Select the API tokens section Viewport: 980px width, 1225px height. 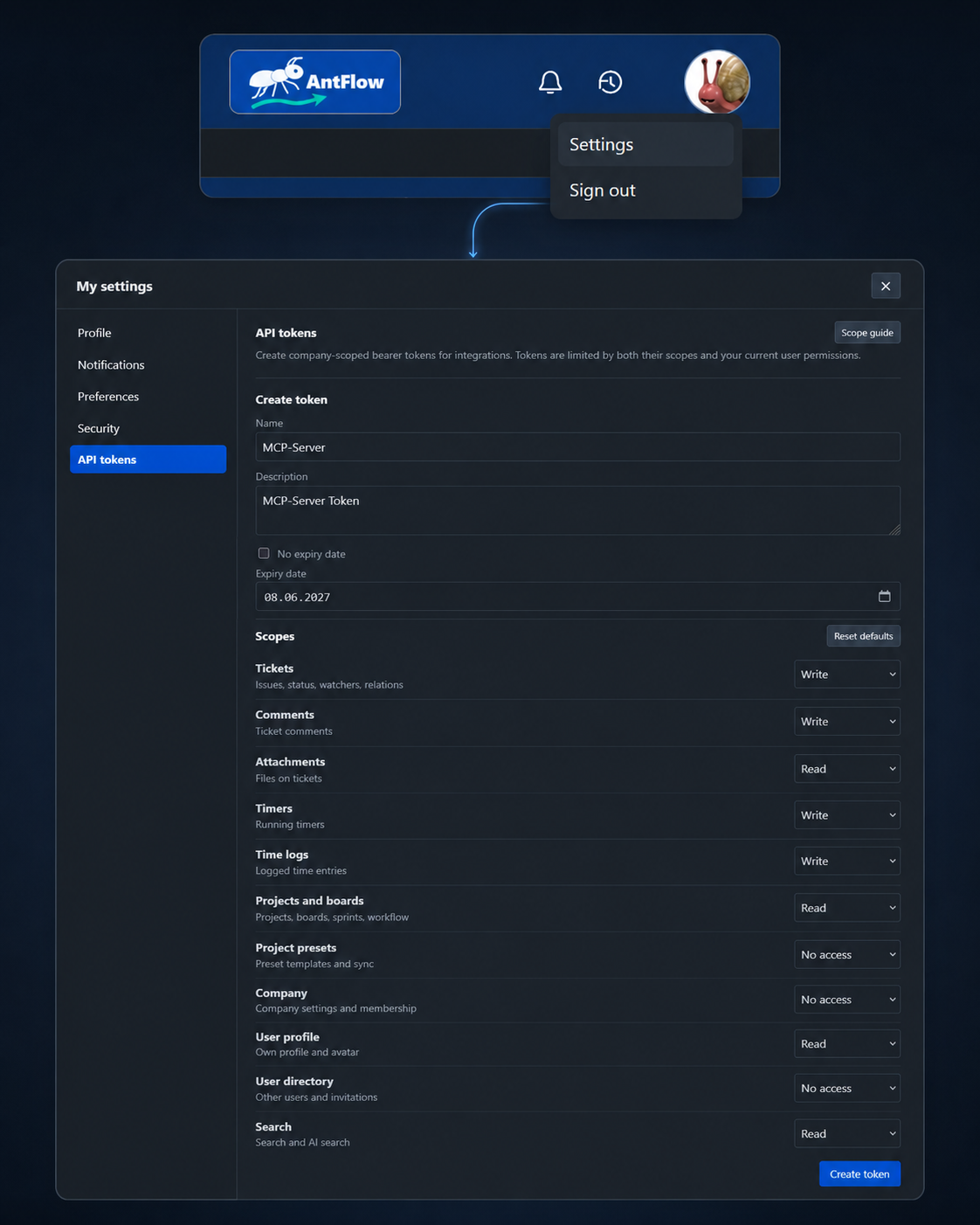[x=148, y=460]
